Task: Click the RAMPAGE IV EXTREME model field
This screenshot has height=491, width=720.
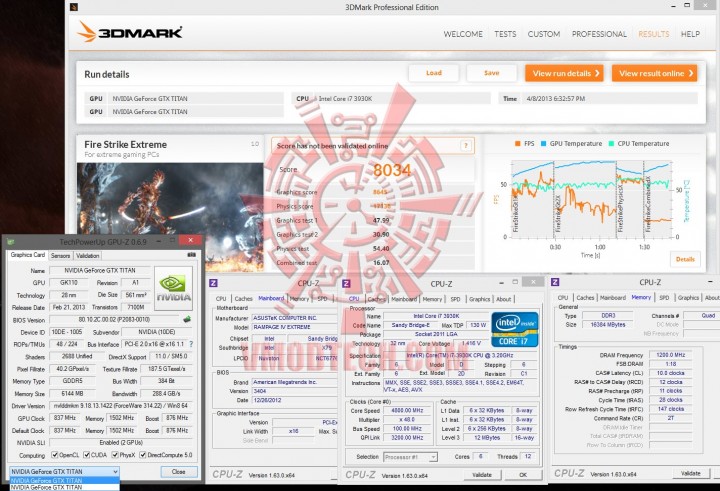Action: pyautogui.click(x=295, y=327)
